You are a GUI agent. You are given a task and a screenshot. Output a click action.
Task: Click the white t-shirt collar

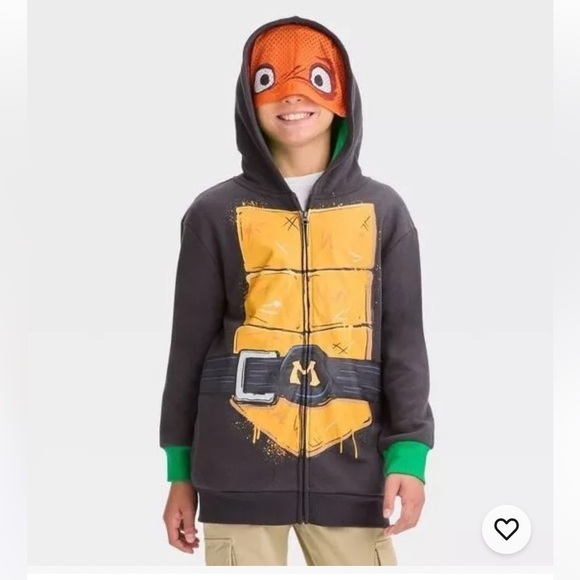tap(306, 187)
